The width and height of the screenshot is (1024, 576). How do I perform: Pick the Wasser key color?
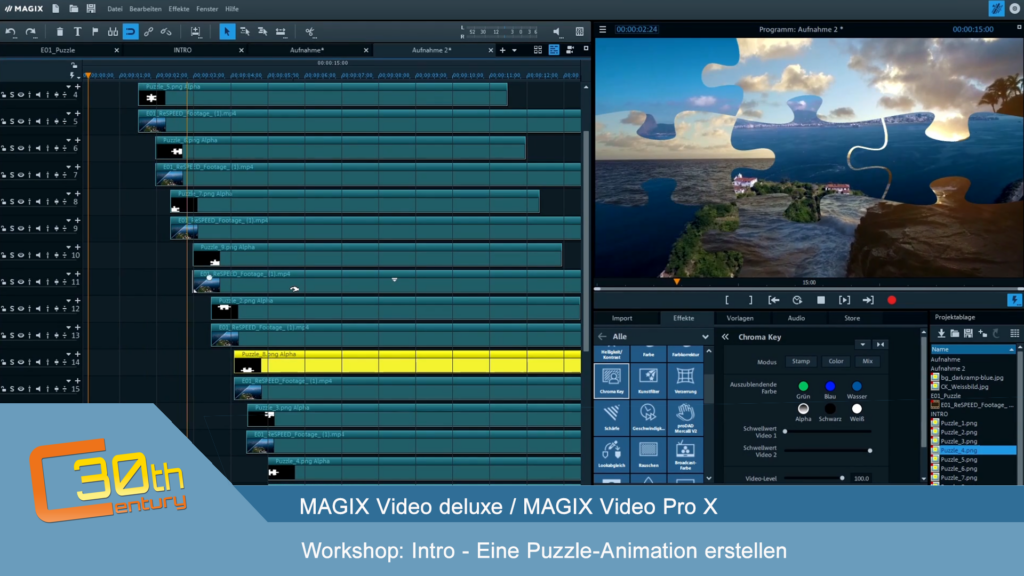coord(857,387)
